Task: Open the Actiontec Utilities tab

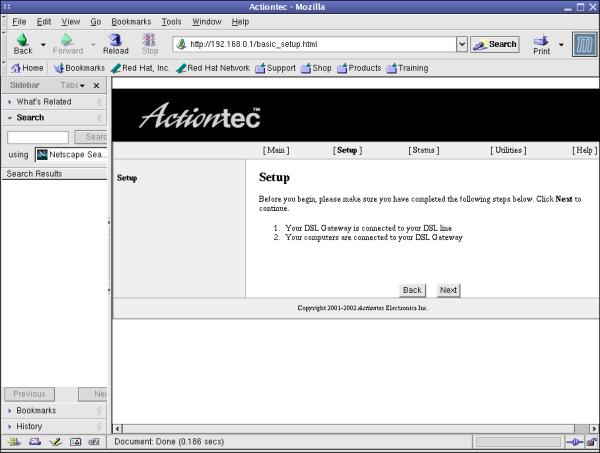Action: tap(508, 150)
